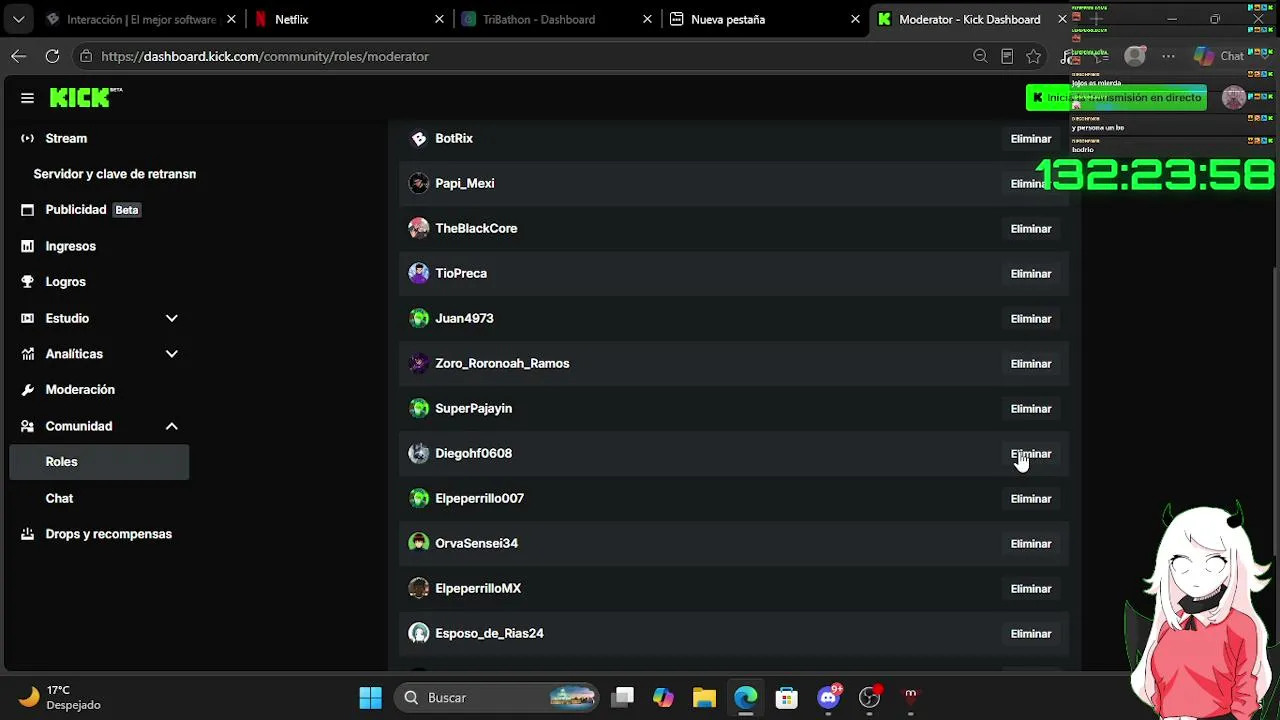Remove Diegohf0608 as moderator

pyautogui.click(x=1031, y=454)
